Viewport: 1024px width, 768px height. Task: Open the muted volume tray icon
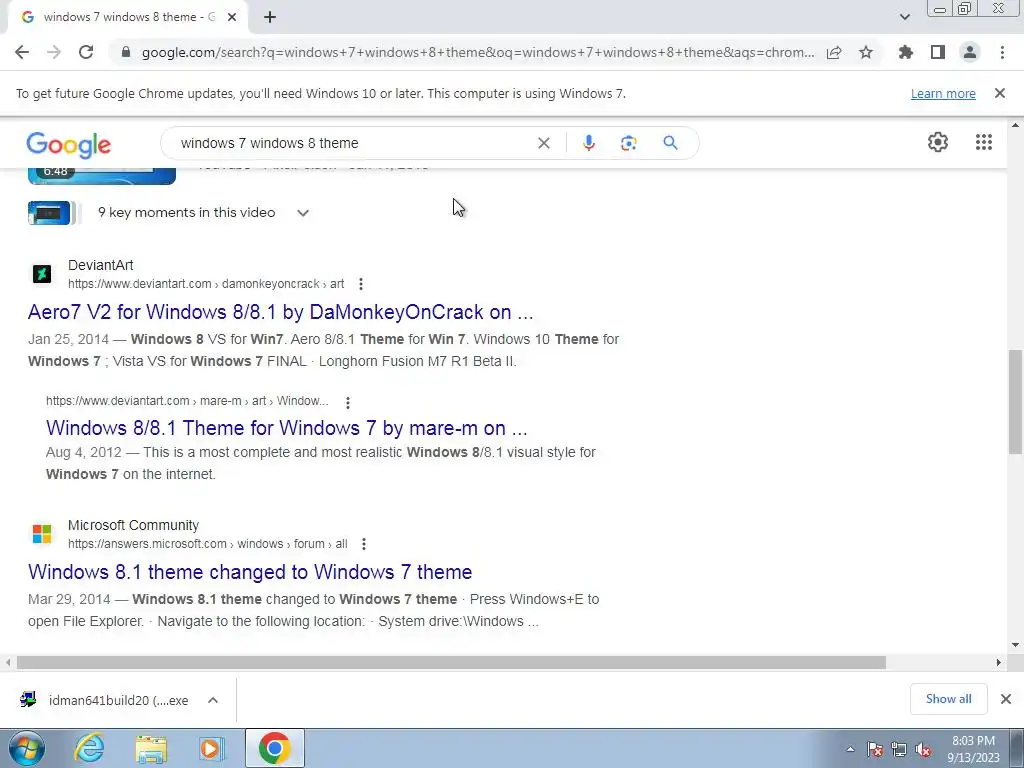click(x=923, y=750)
